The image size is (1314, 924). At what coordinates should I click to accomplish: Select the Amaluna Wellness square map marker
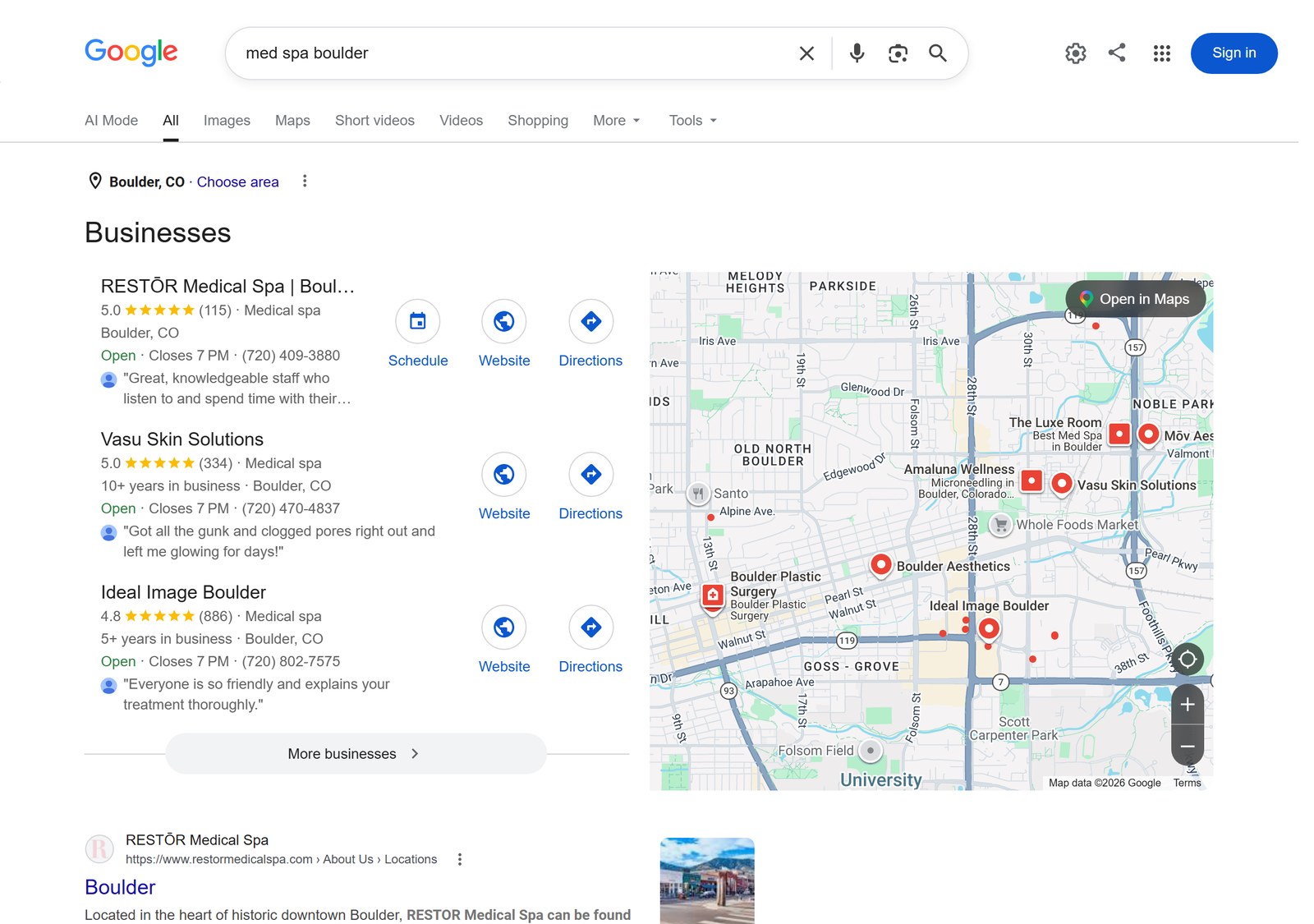[1031, 480]
